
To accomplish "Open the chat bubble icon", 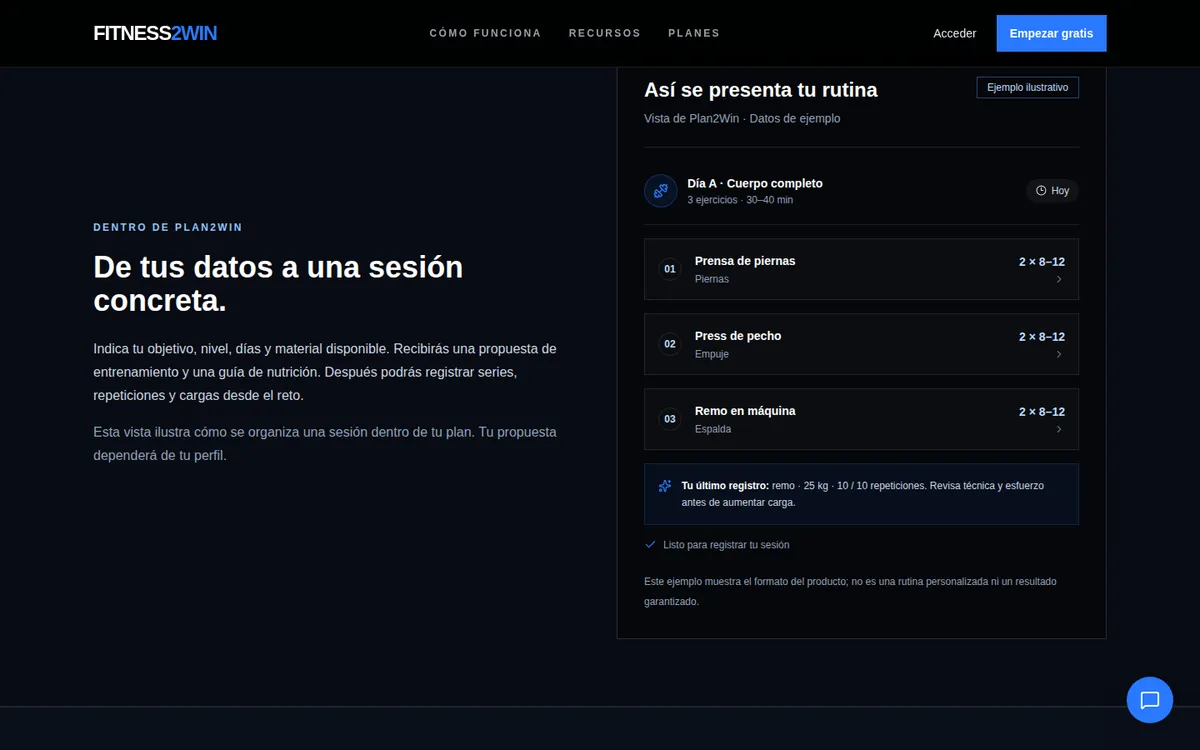I will [1150, 700].
